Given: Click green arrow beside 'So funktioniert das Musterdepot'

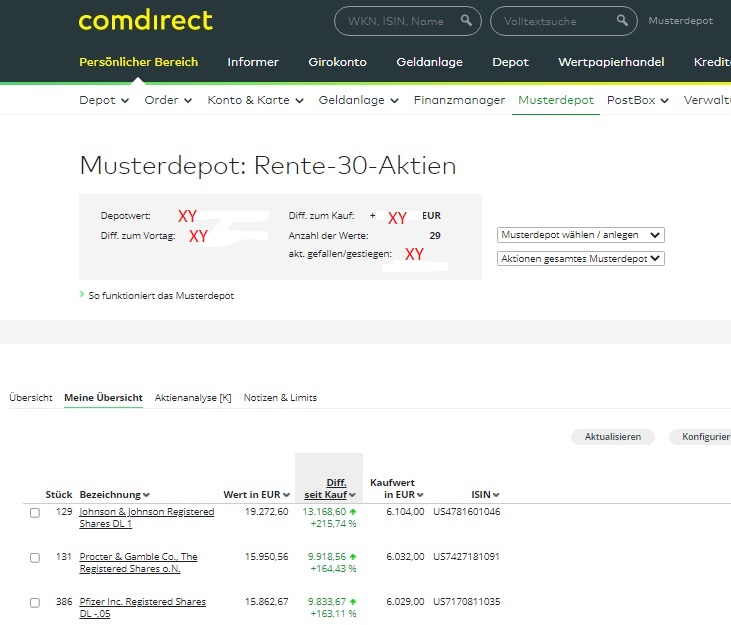Looking at the screenshot, I should coord(82,295).
